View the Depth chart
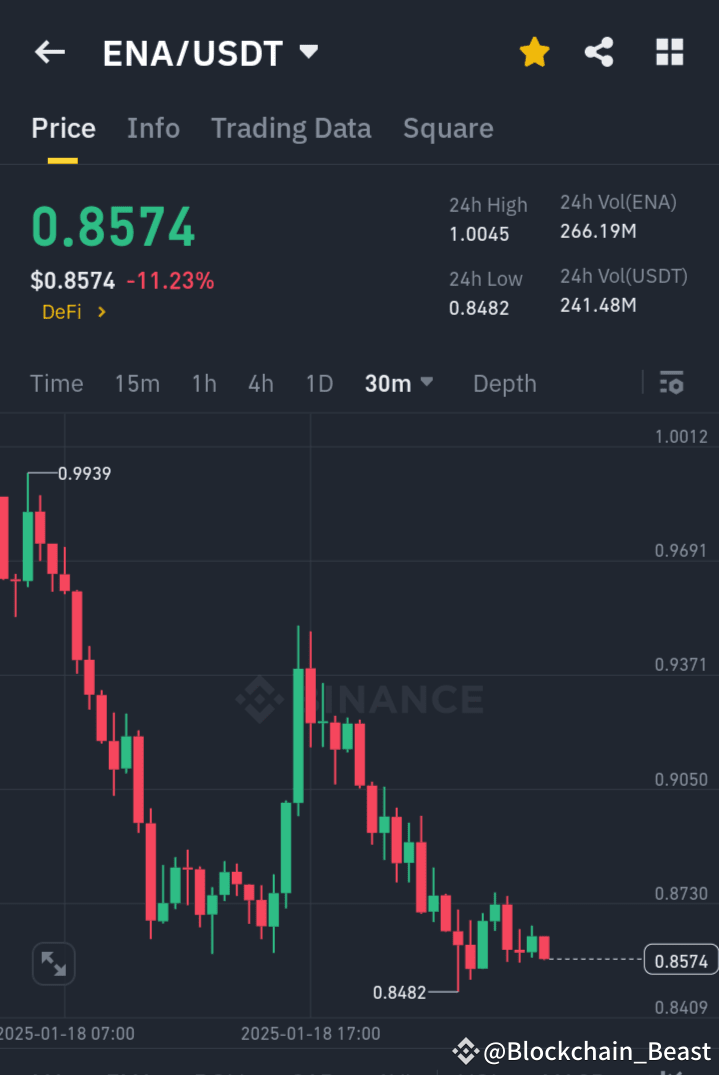719x1075 pixels. point(504,383)
